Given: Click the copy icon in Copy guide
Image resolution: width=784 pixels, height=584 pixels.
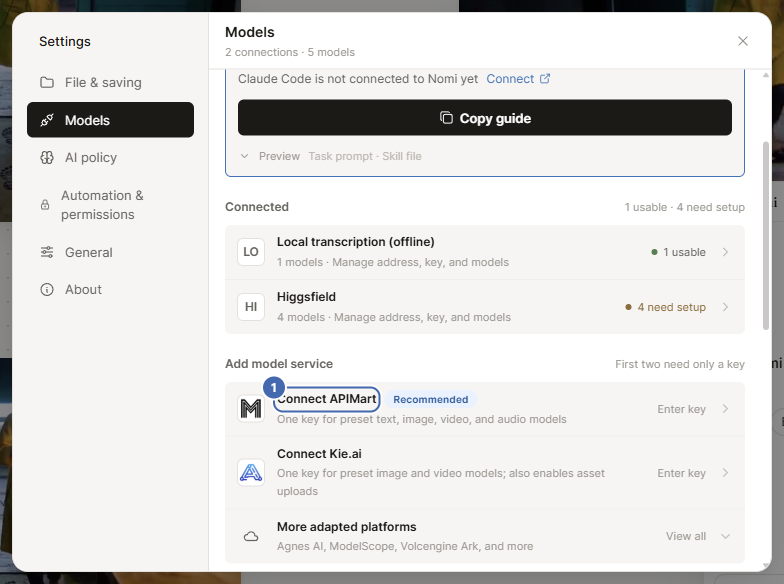Looking at the screenshot, I should coord(446,118).
